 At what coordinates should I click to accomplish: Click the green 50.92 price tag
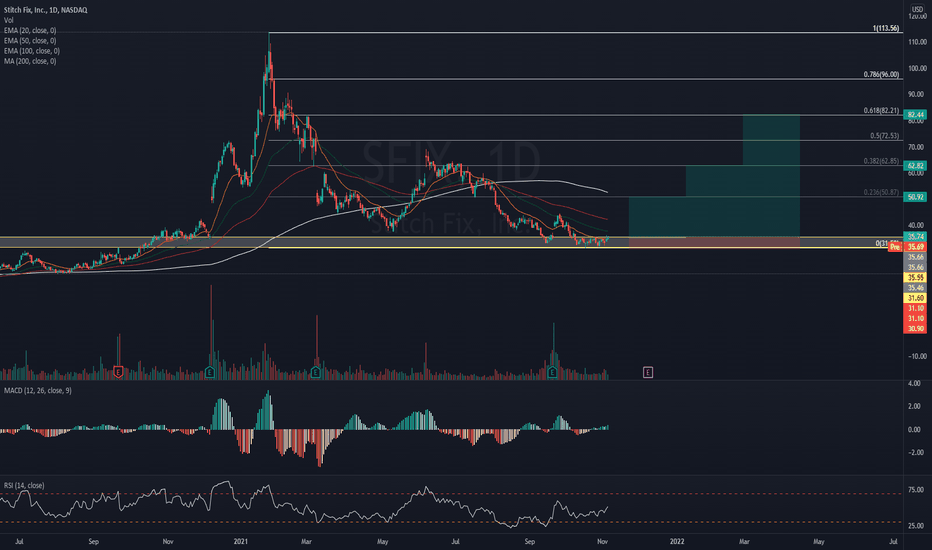point(915,197)
